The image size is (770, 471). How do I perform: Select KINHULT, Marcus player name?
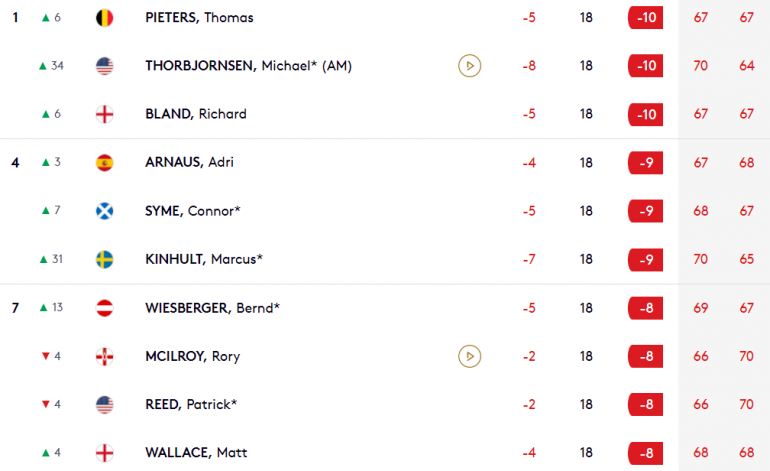tap(204, 259)
